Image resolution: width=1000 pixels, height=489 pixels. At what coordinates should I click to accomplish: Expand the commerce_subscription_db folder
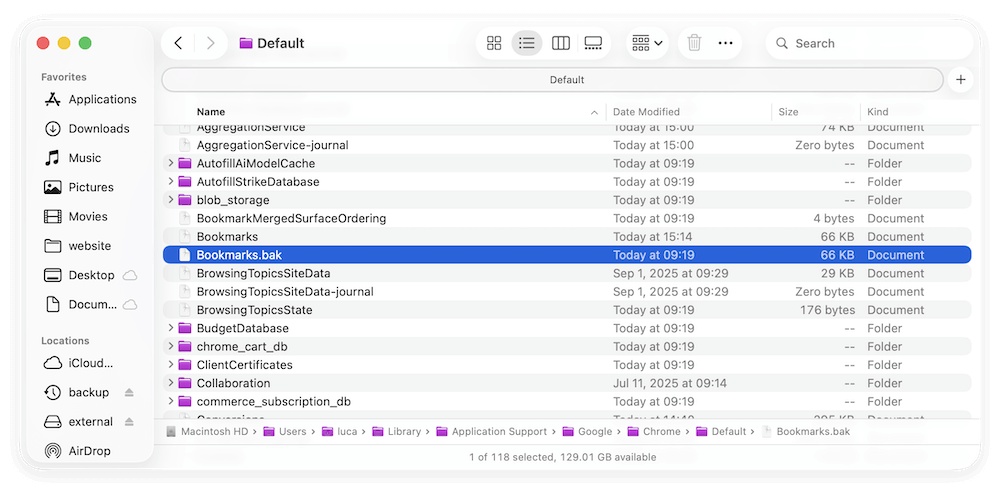pos(170,402)
